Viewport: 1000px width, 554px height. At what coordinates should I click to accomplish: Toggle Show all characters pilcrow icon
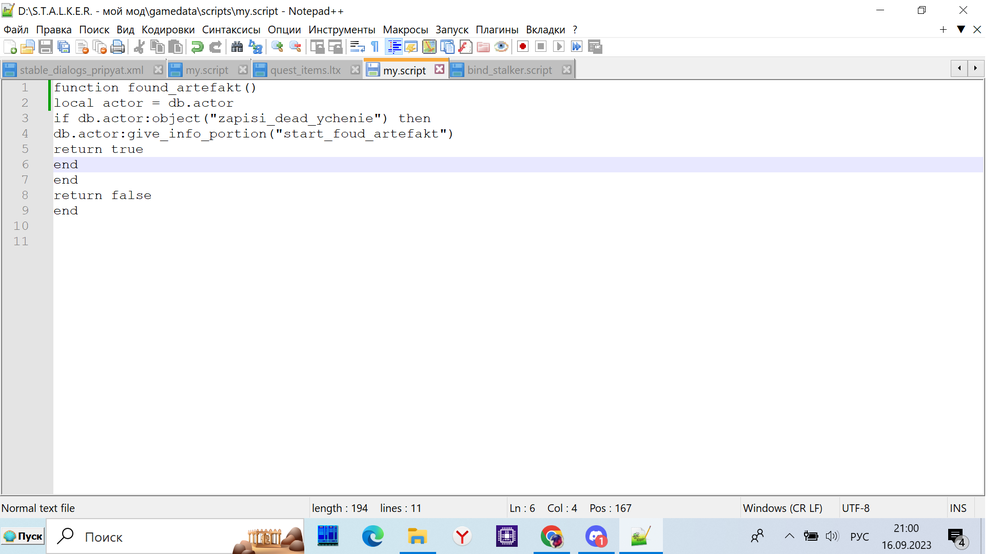(x=375, y=47)
